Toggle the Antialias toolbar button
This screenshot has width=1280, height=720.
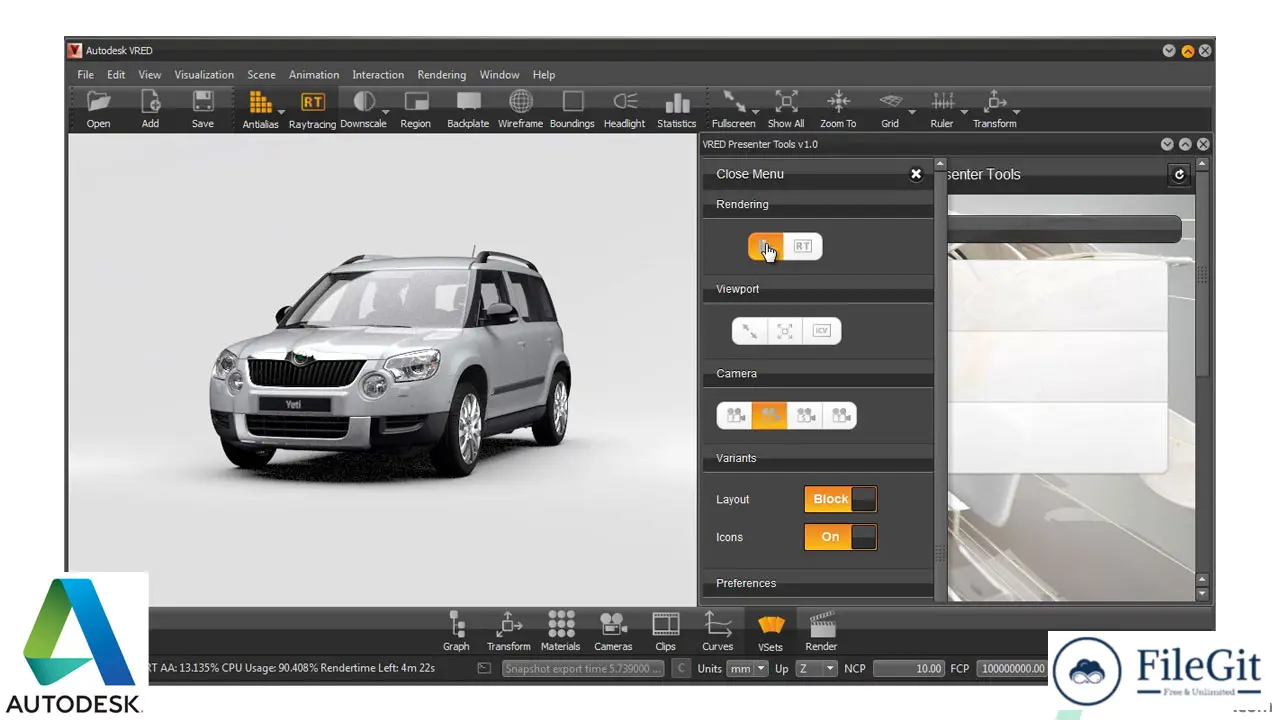click(260, 109)
